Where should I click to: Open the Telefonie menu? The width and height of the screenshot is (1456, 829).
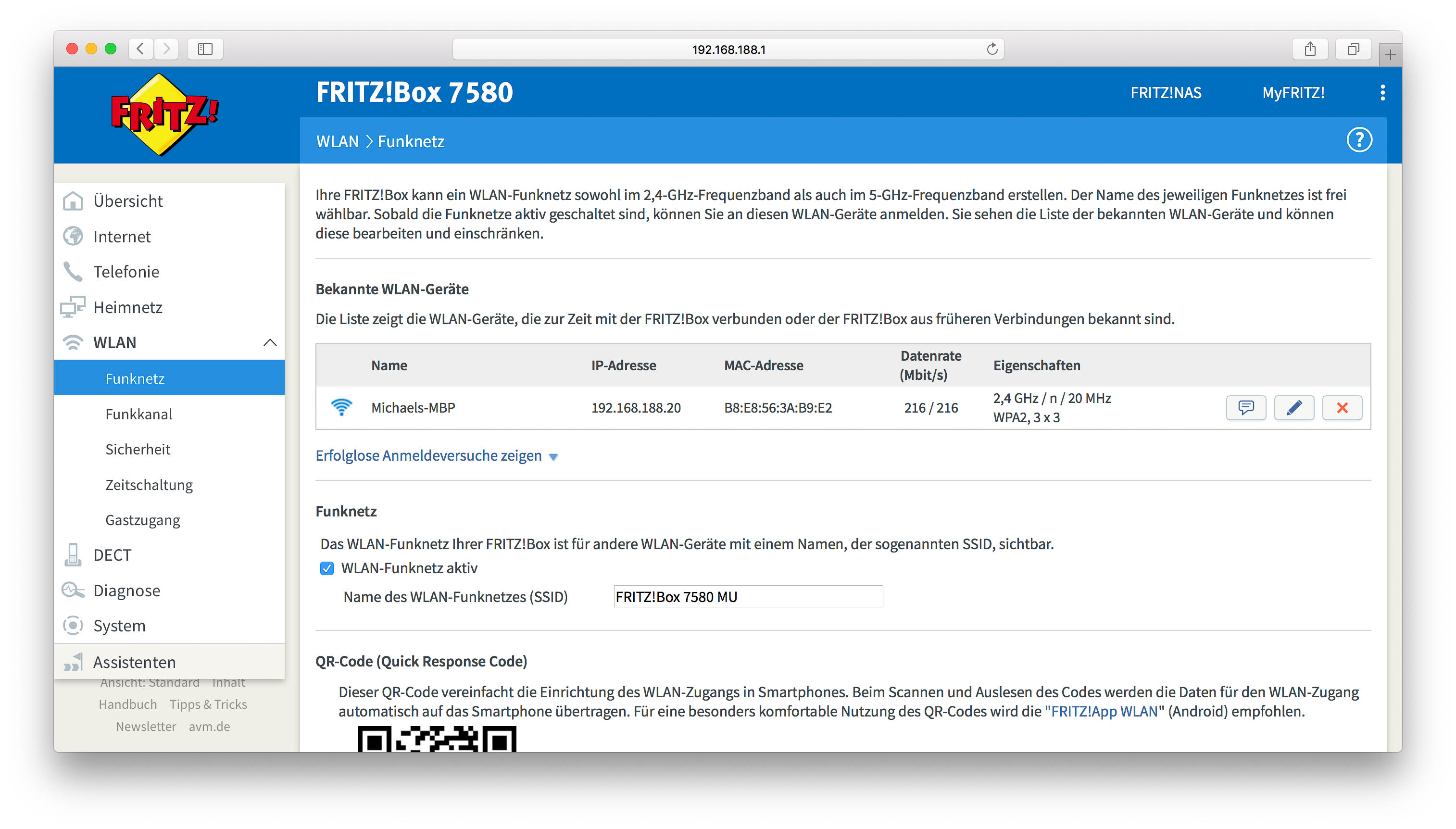[x=169, y=272]
